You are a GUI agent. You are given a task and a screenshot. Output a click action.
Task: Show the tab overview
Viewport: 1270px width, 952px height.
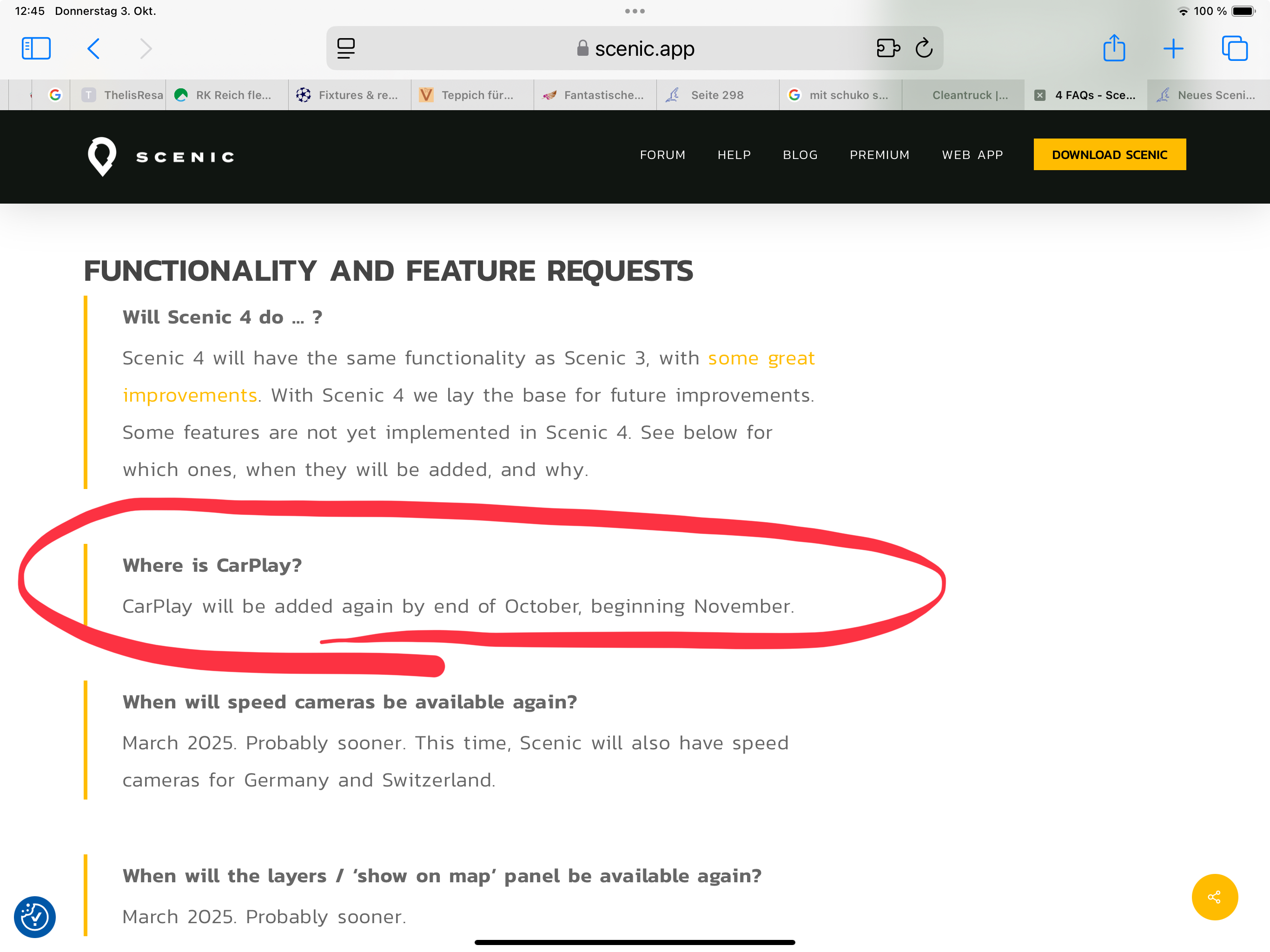coord(1234,48)
